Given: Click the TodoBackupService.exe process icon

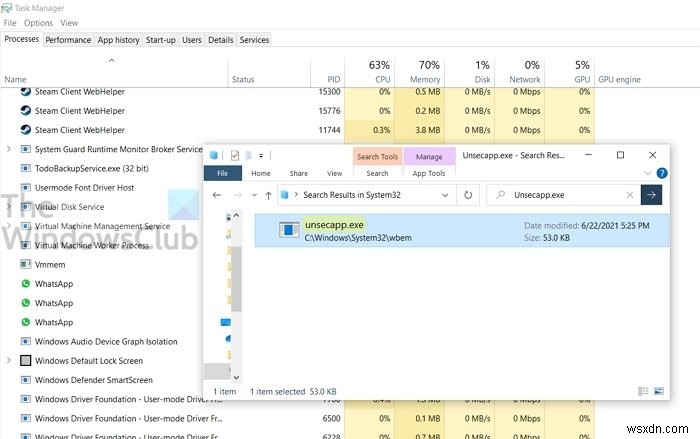Looking at the screenshot, I should [x=25, y=168].
